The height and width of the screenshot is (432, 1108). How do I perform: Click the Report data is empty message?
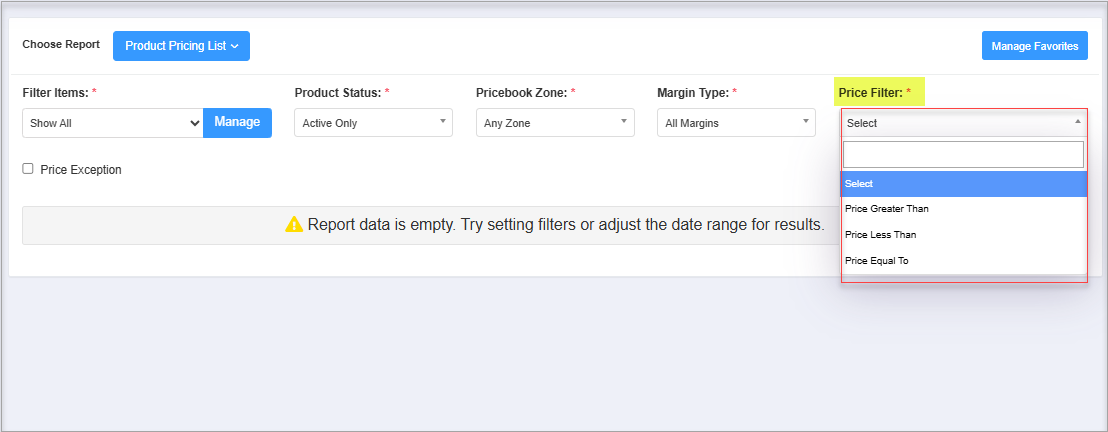[566, 226]
